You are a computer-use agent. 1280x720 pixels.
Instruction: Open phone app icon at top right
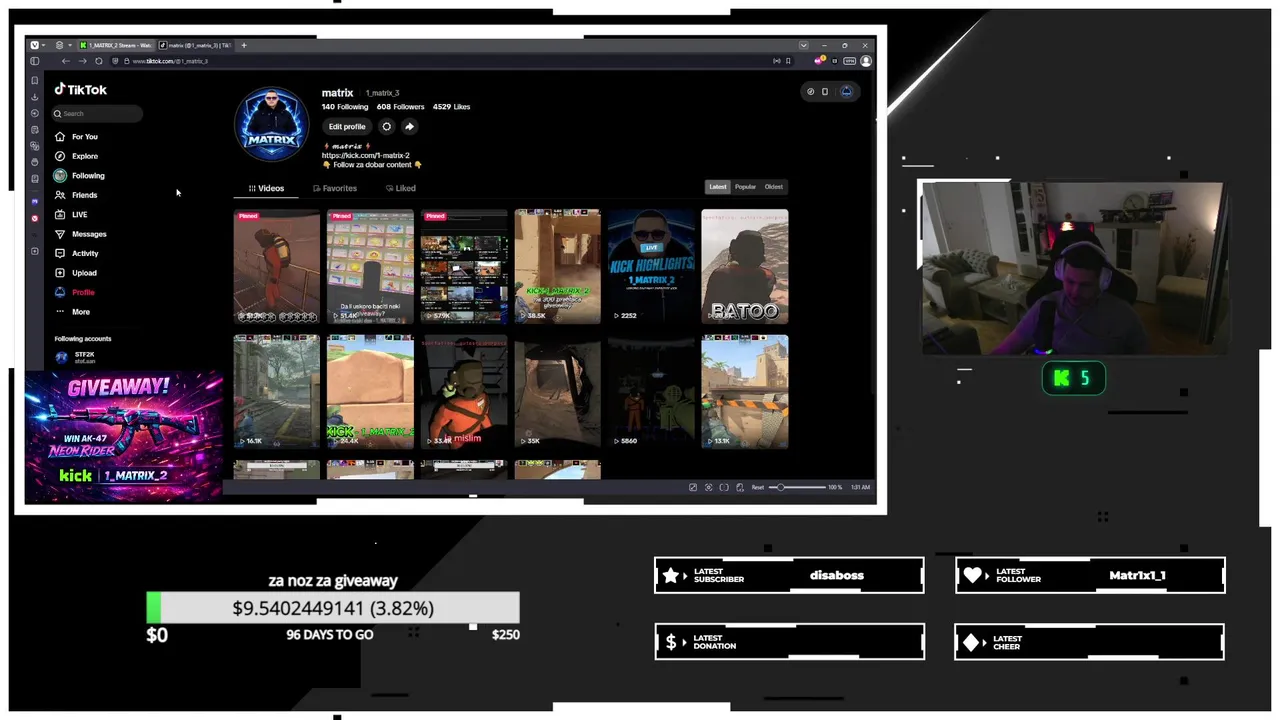(825, 91)
